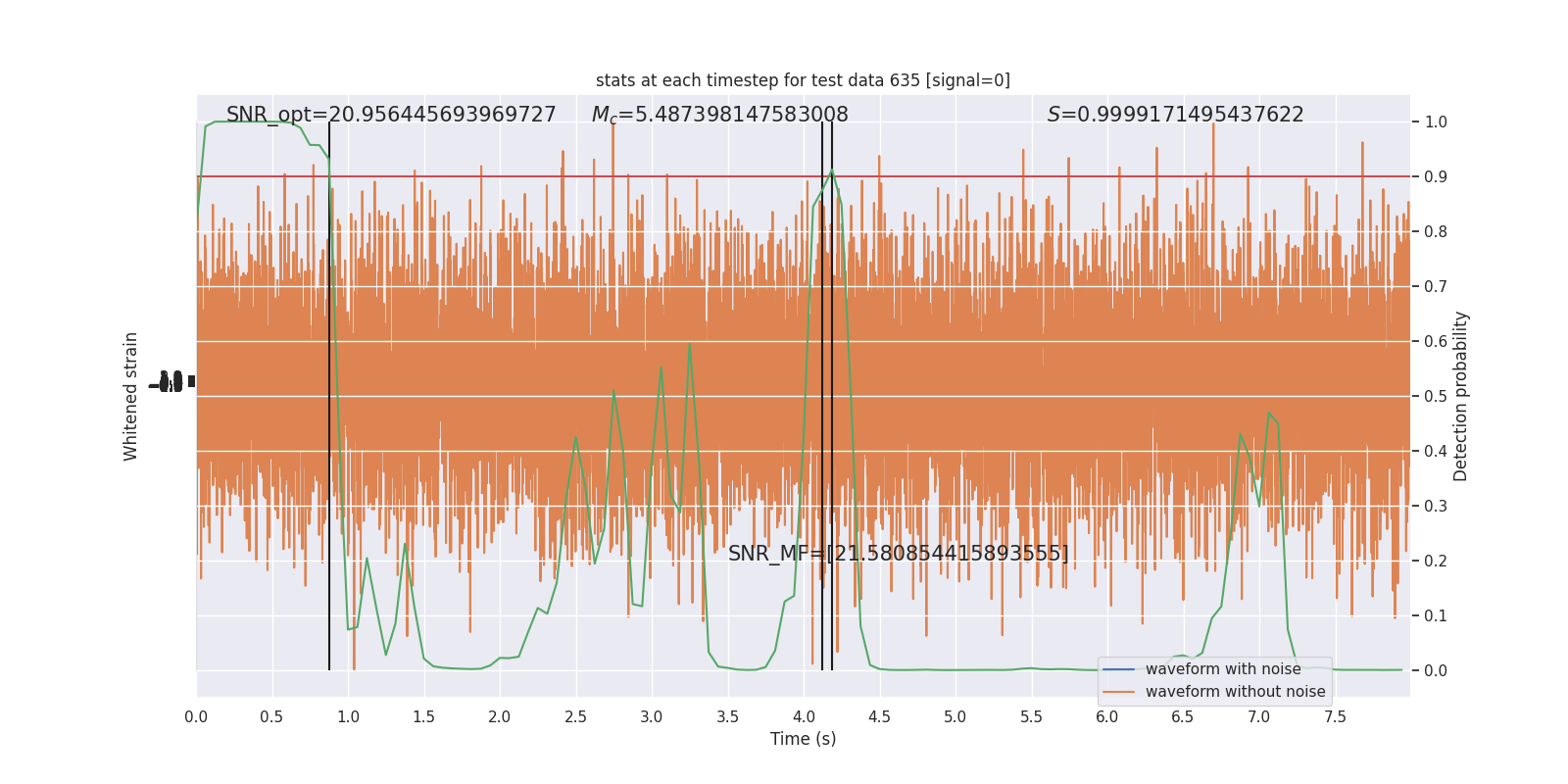Click the 'Whitened strain' y-axis label
Screen dimensions: 1568x784
[131, 396]
